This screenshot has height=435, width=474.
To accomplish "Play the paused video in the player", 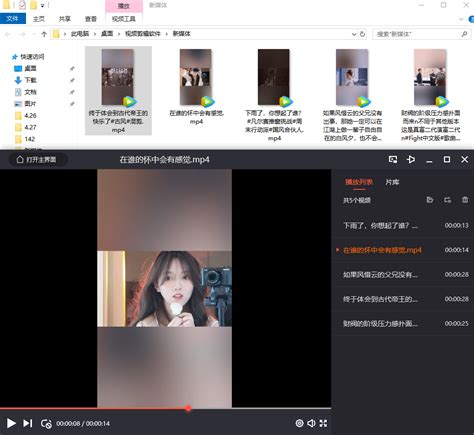I will [x=11, y=423].
